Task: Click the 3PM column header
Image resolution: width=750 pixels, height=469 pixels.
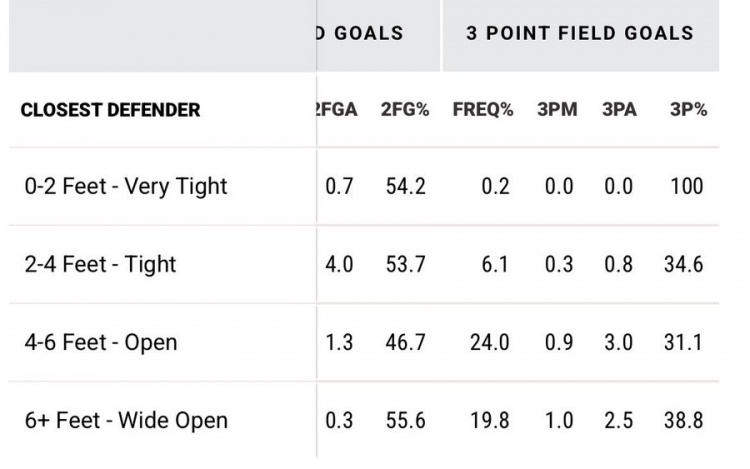Action: pos(557,110)
